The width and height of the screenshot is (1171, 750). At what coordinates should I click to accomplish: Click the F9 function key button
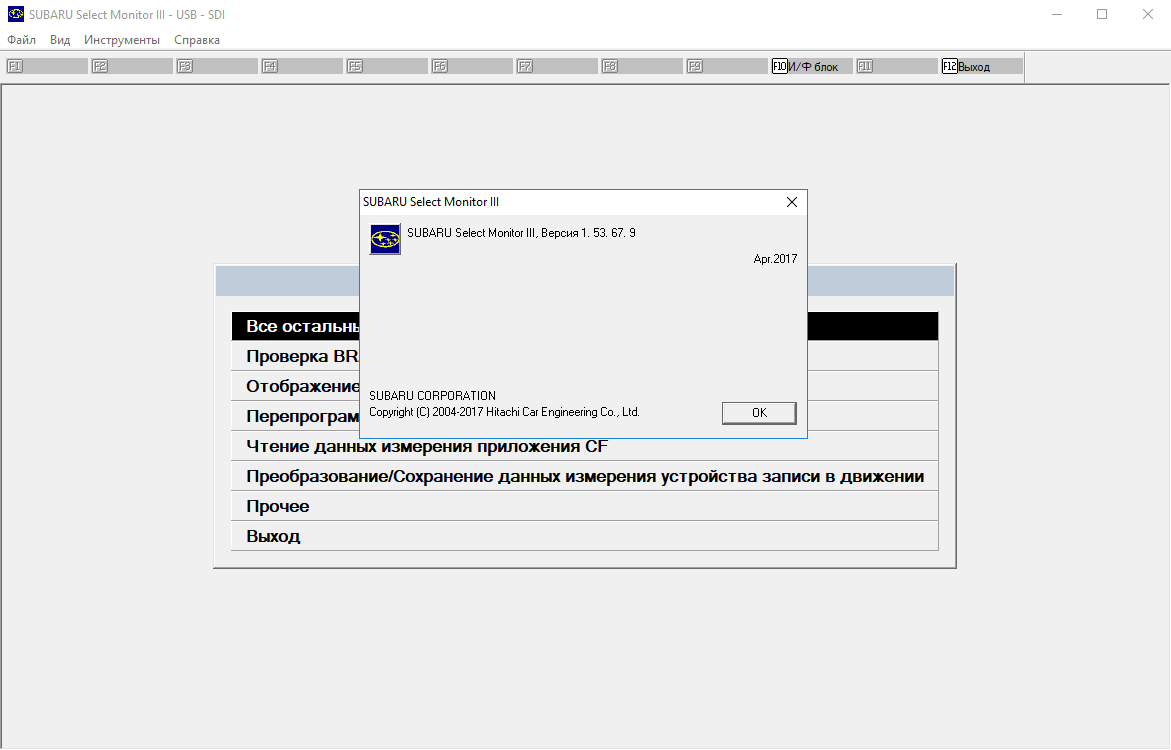(x=727, y=66)
